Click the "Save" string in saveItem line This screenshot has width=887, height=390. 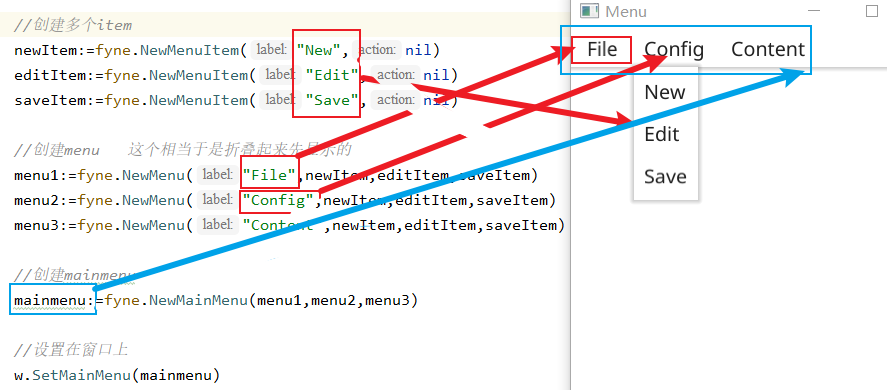[x=332, y=100]
